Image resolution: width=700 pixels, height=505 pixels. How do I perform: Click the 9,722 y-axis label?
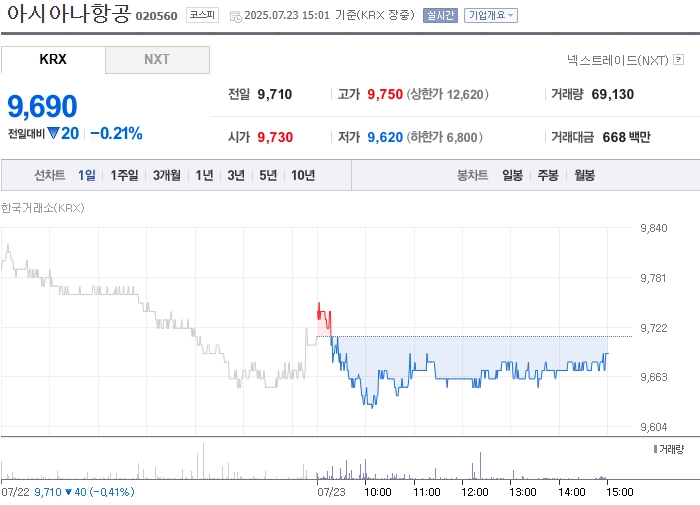[654, 328]
